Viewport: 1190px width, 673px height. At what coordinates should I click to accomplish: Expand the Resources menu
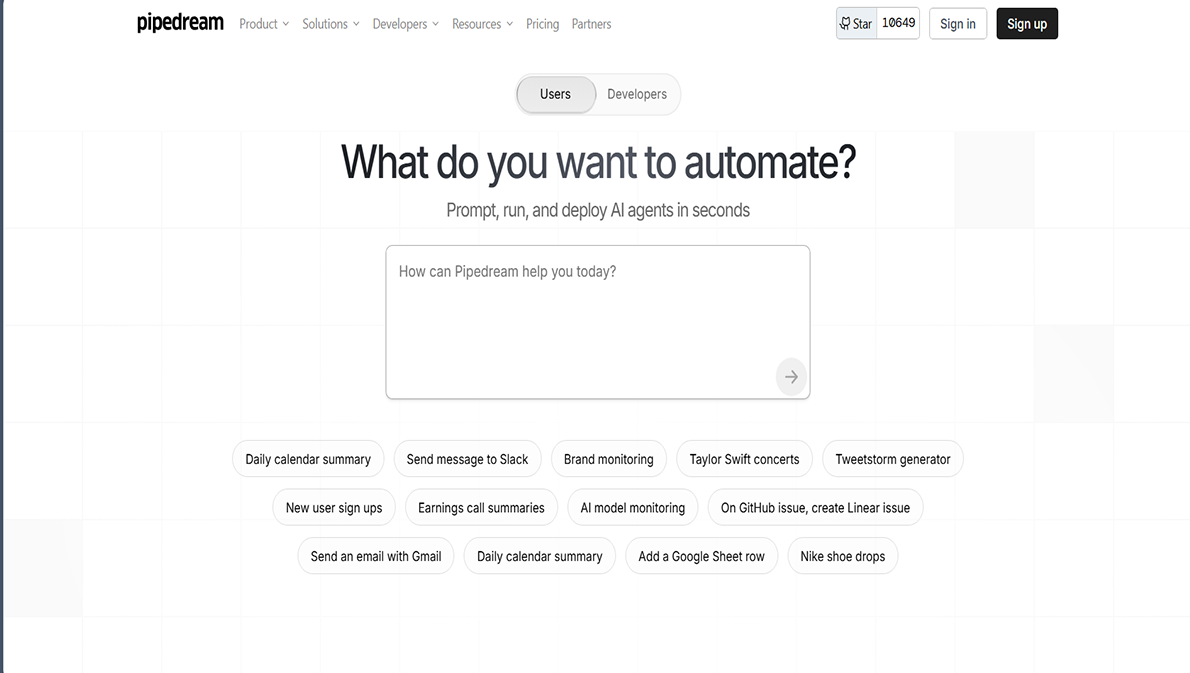(483, 24)
